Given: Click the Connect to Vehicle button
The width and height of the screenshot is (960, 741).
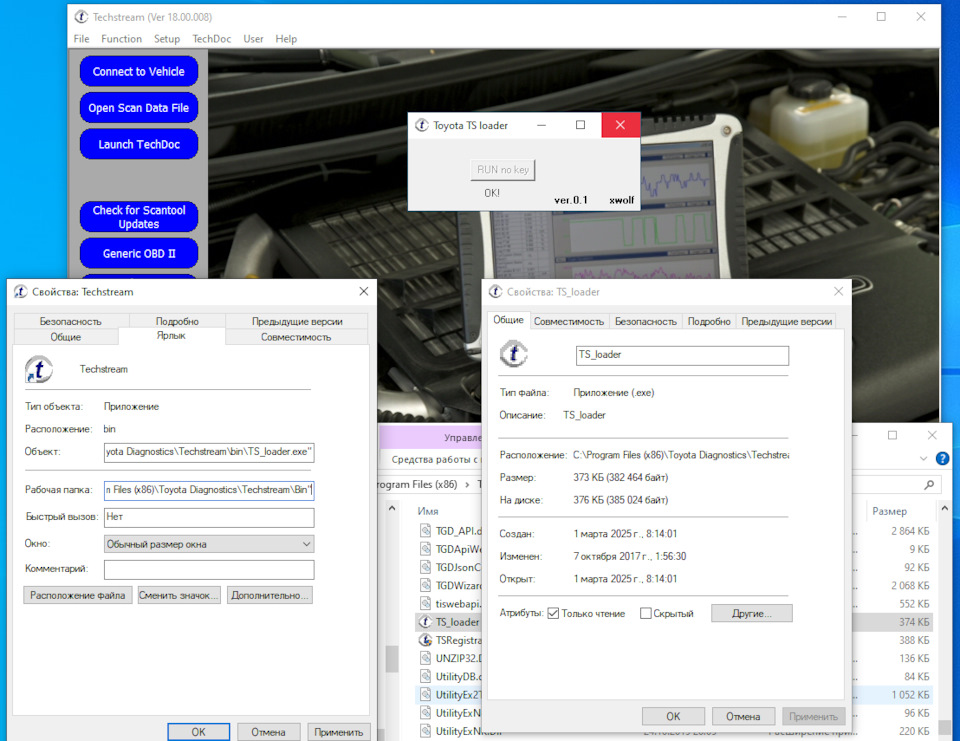Looking at the screenshot, I should click(139, 72).
